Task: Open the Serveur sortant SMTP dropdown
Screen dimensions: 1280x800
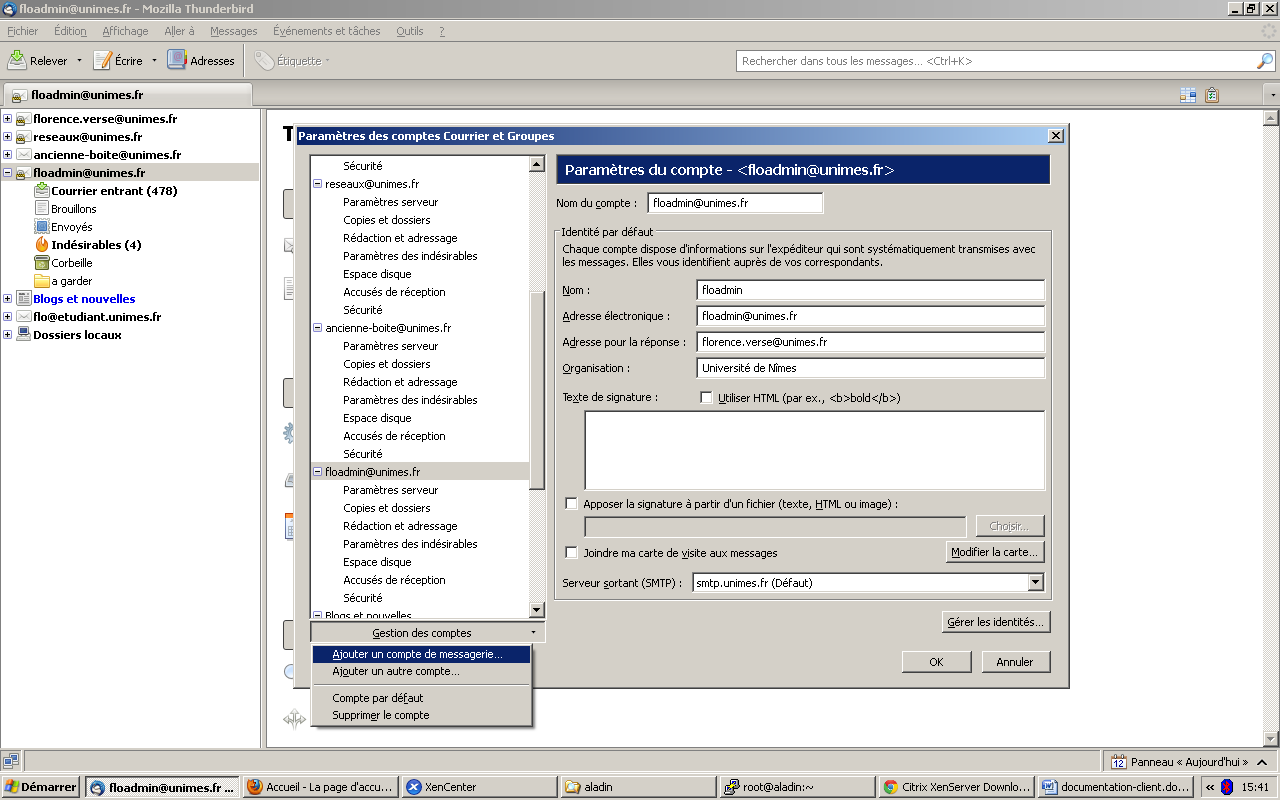Action: [x=1035, y=582]
